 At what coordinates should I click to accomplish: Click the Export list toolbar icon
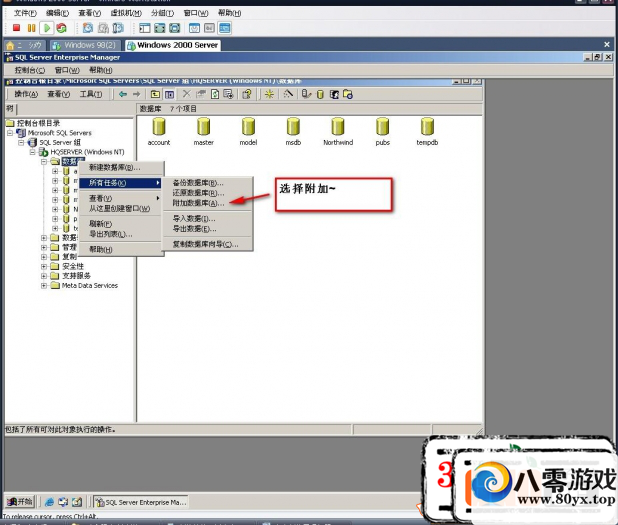228,94
